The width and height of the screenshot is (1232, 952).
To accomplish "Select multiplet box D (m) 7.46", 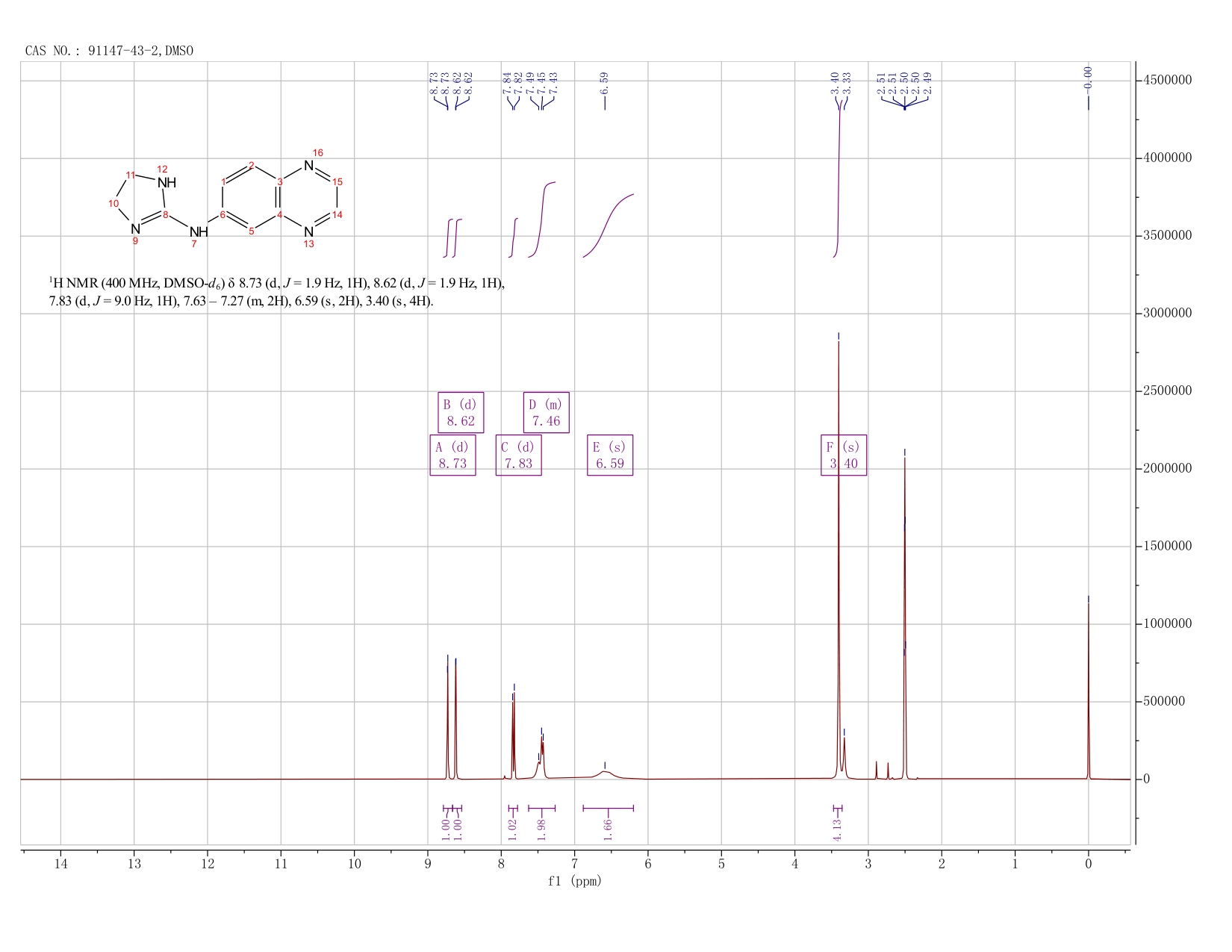I will point(546,412).
